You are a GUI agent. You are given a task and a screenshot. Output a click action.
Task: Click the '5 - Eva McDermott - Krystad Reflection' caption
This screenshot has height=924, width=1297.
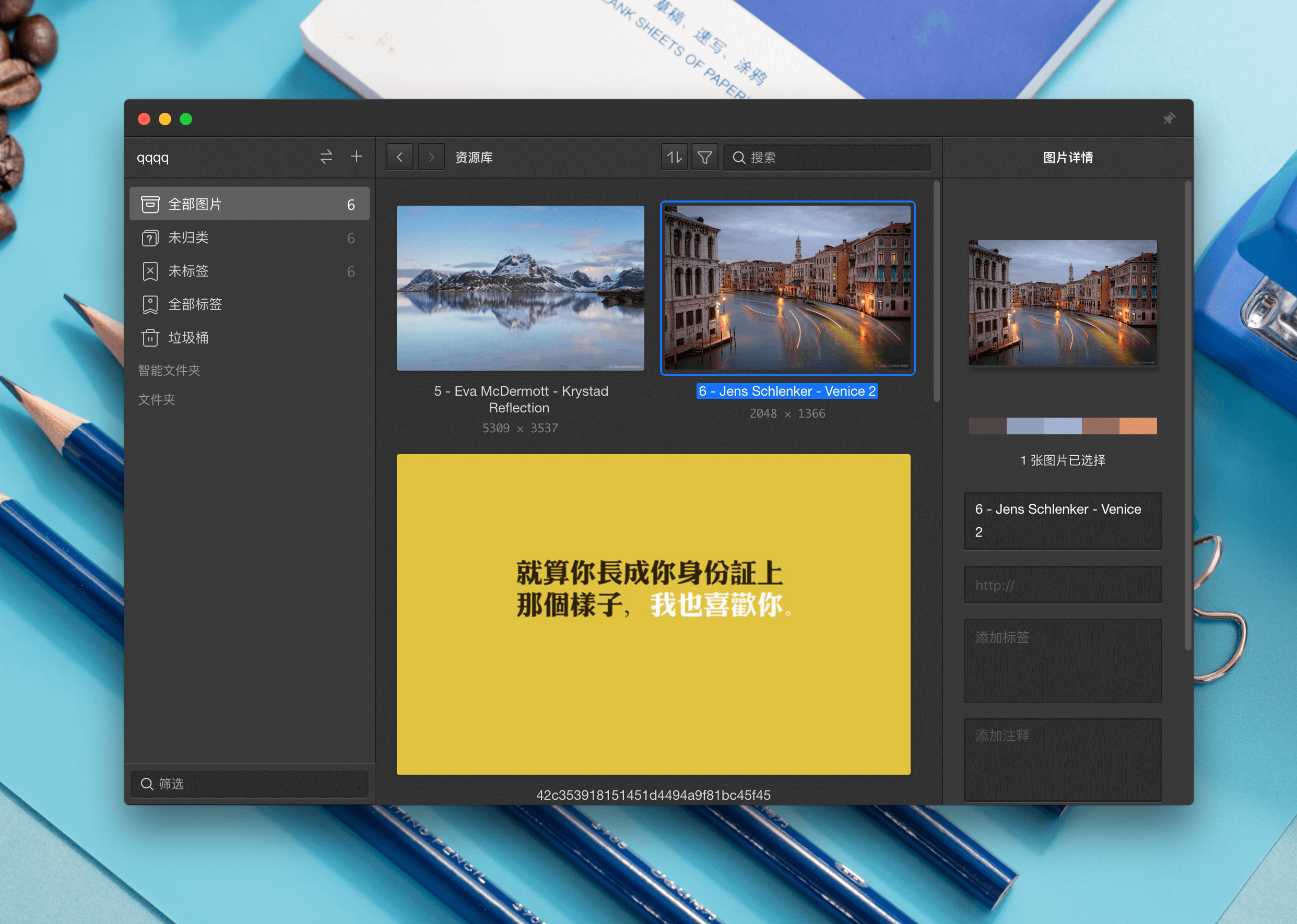pyautogui.click(x=520, y=399)
